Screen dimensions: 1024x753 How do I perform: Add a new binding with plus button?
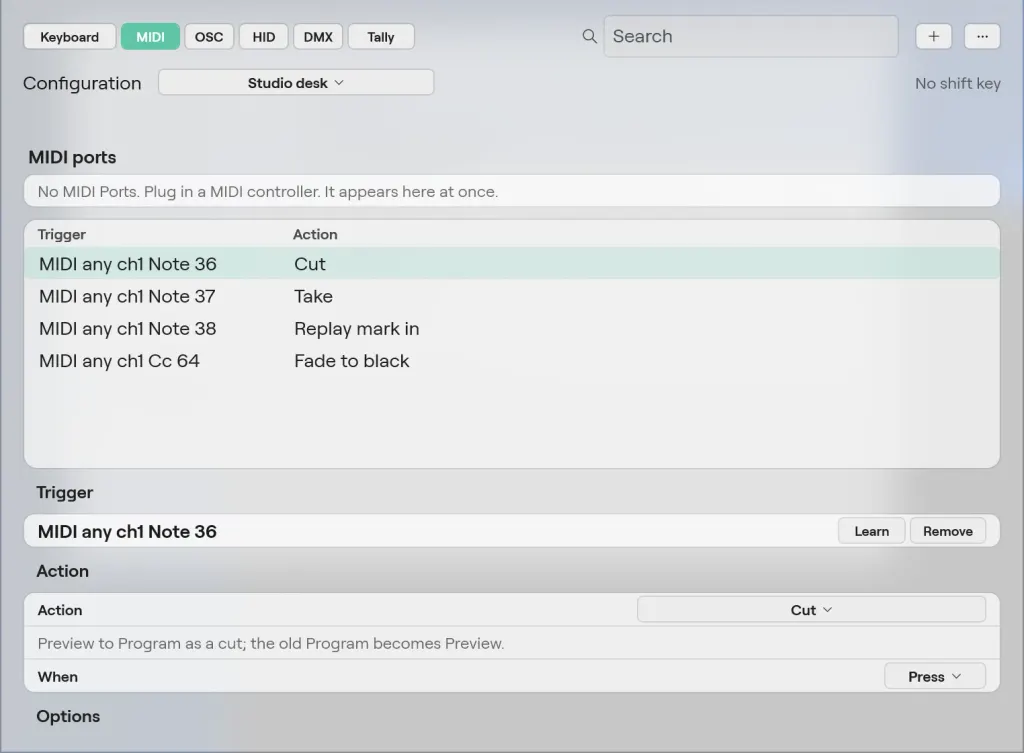pyautogui.click(x=933, y=37)
